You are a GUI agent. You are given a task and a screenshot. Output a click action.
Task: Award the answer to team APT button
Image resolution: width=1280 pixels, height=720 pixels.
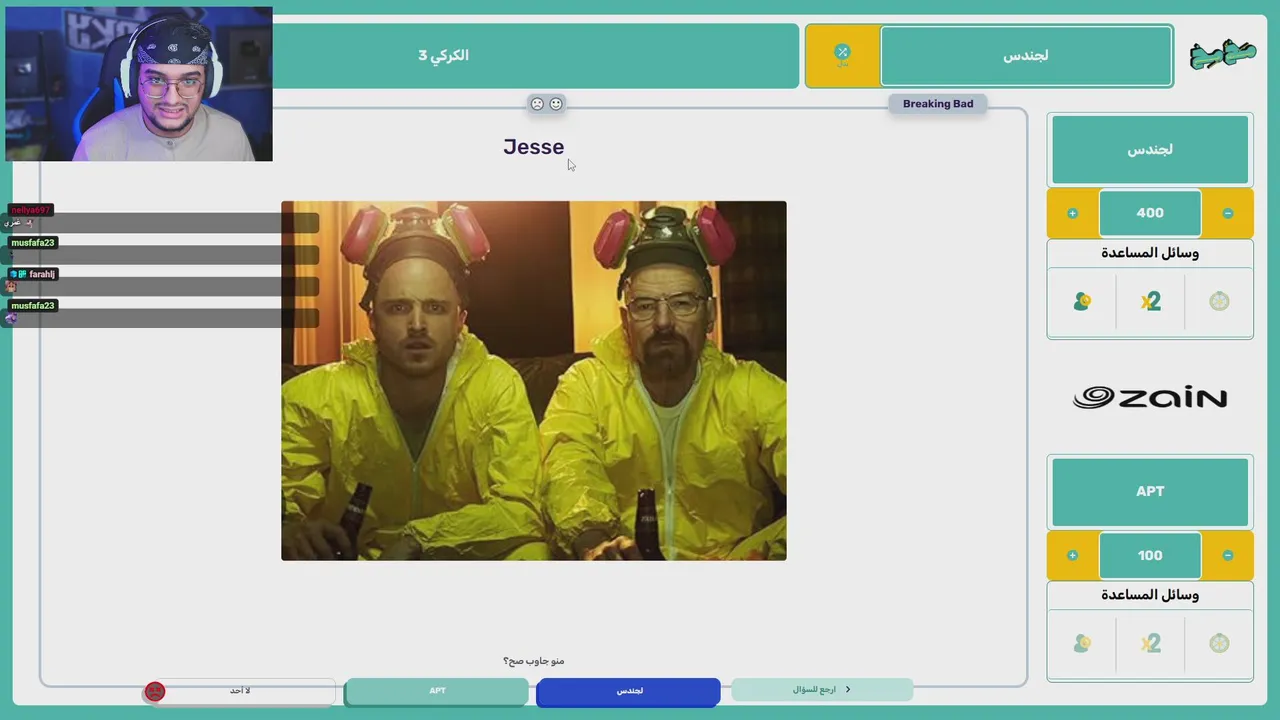[x=437, y=691]
